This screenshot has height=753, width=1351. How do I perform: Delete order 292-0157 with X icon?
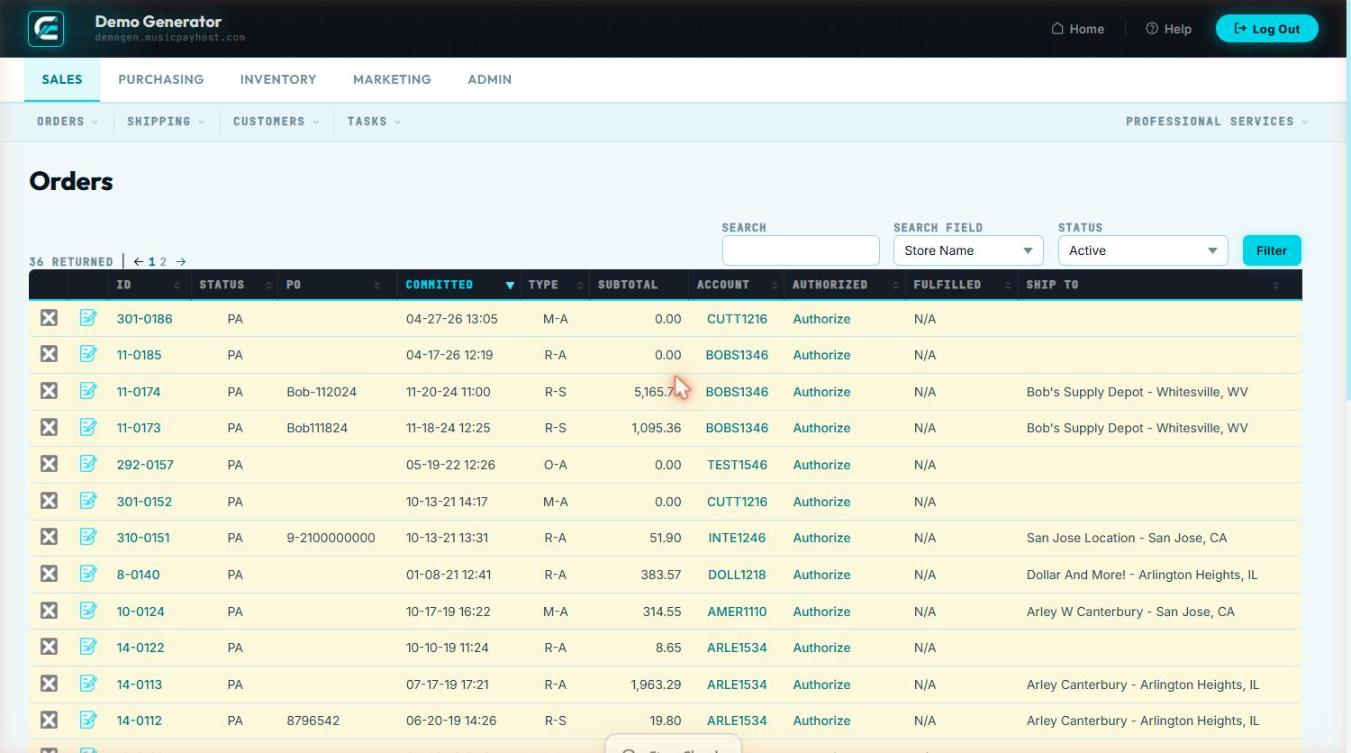(49, 464)
